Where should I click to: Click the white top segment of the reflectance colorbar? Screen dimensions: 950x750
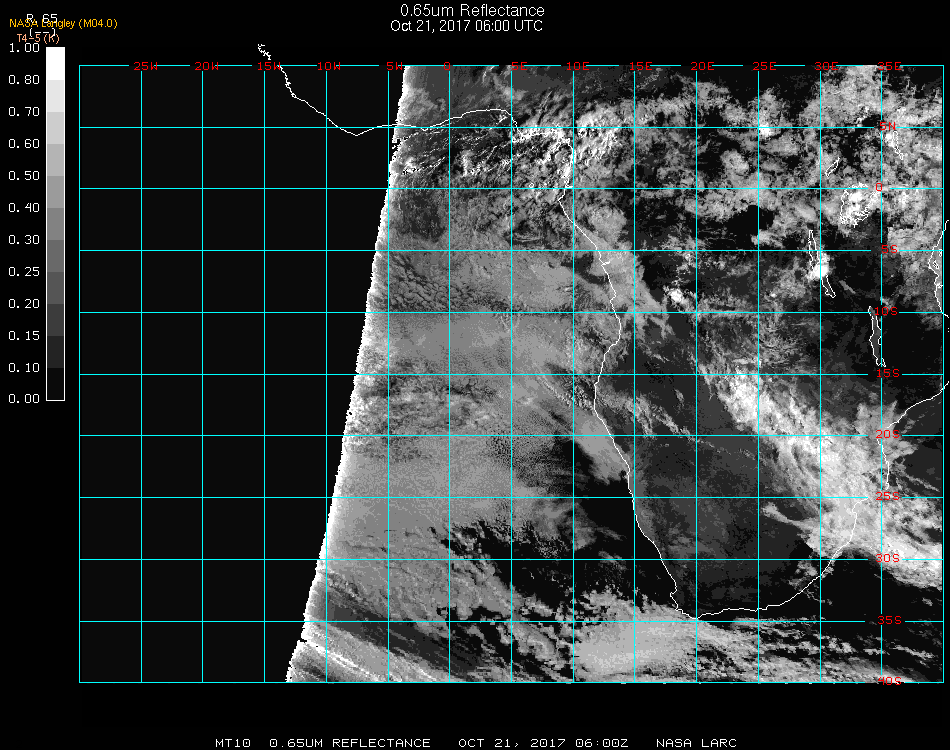pos(55,62)
